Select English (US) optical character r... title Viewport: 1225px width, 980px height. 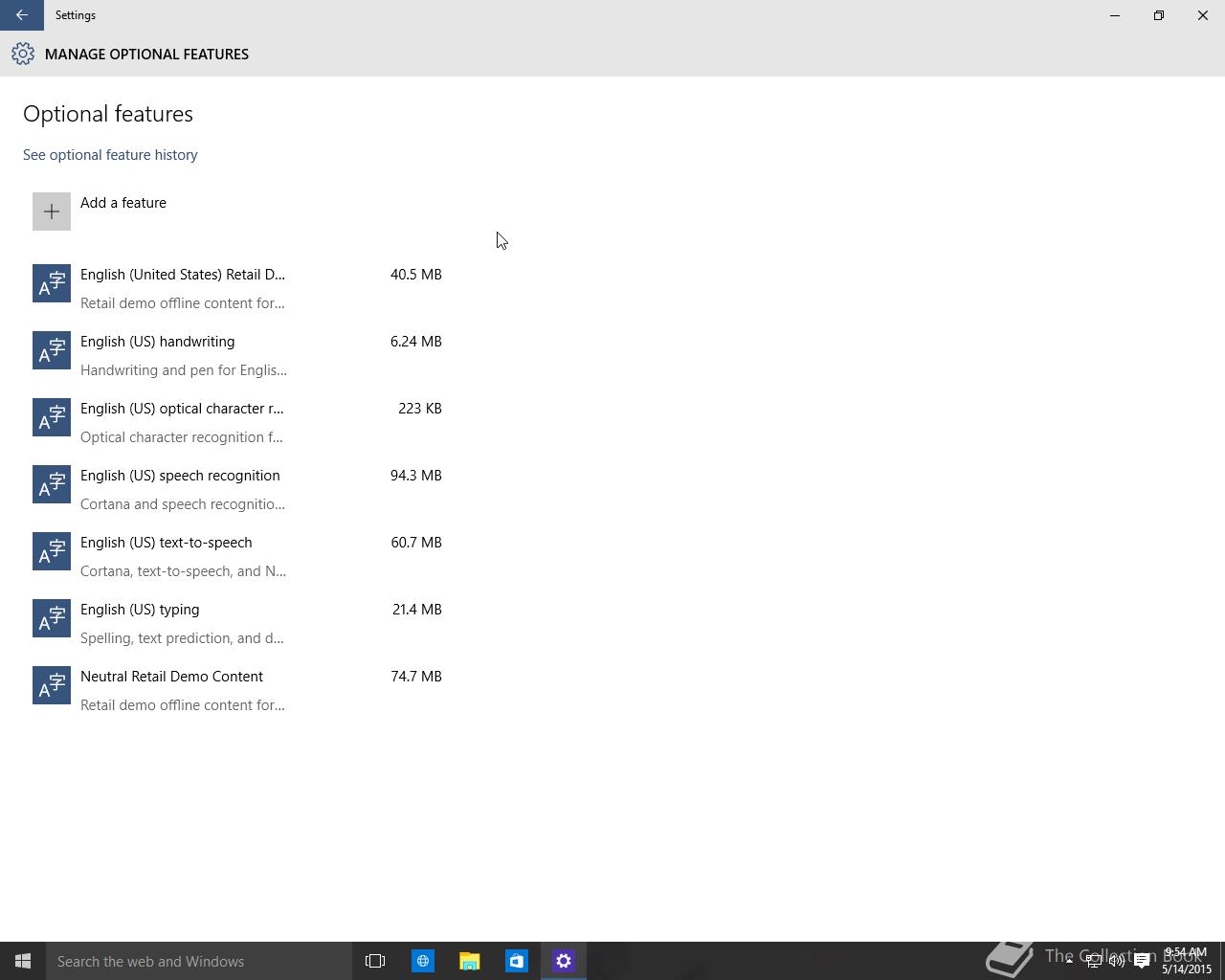[182, 409]
